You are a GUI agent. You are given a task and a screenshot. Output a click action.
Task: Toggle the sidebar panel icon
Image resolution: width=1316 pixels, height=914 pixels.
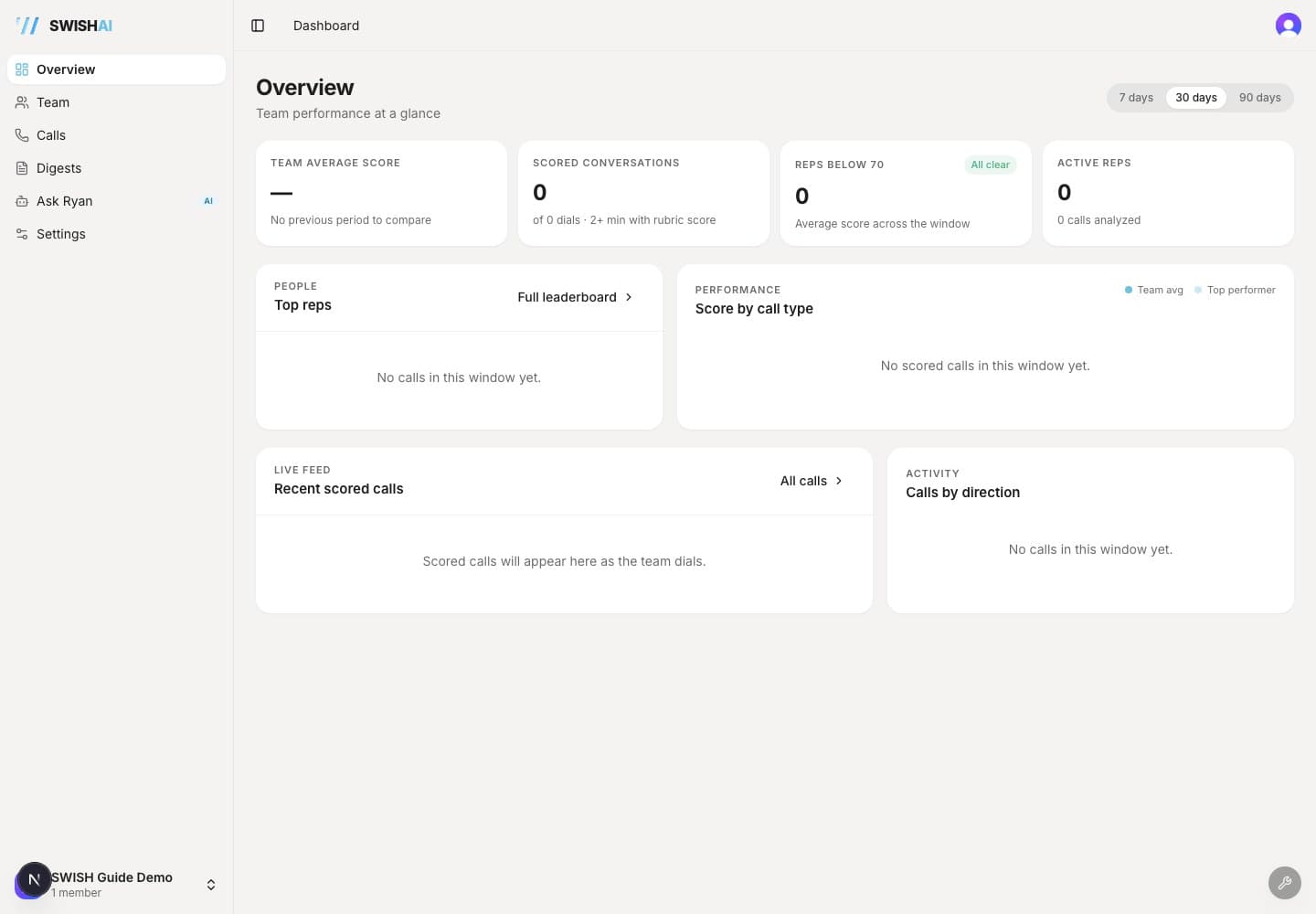point(258,26)
